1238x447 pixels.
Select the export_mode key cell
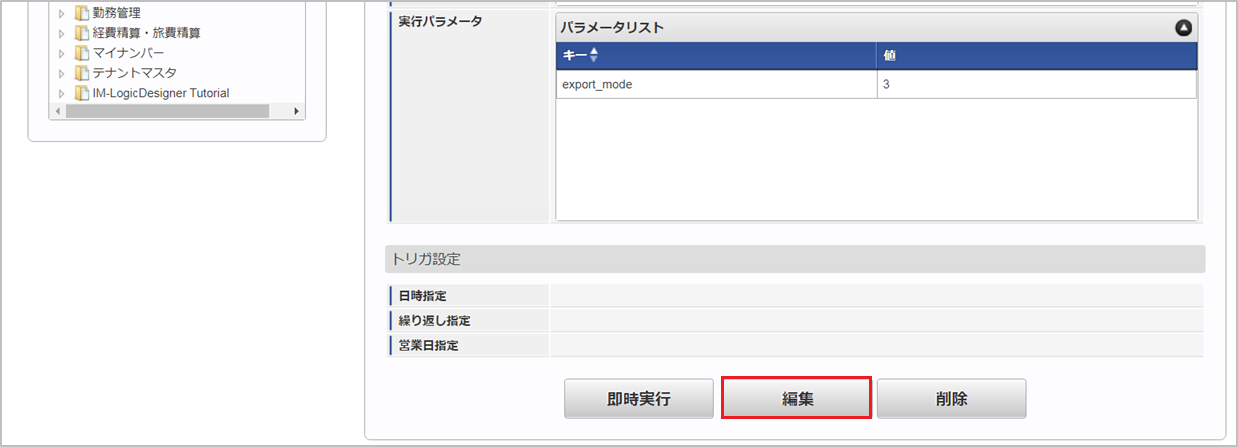coord(716,84)
